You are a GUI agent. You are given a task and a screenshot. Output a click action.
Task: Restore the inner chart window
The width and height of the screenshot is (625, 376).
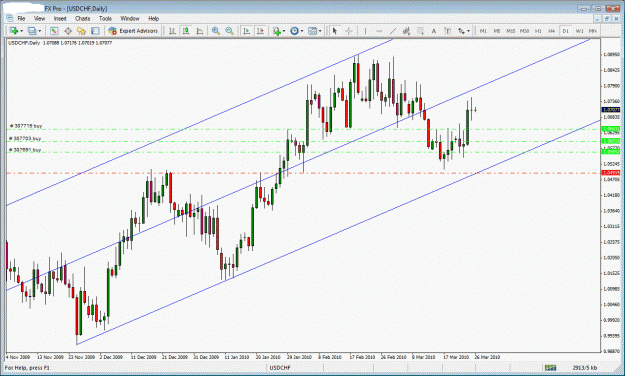tap(606, 18)
